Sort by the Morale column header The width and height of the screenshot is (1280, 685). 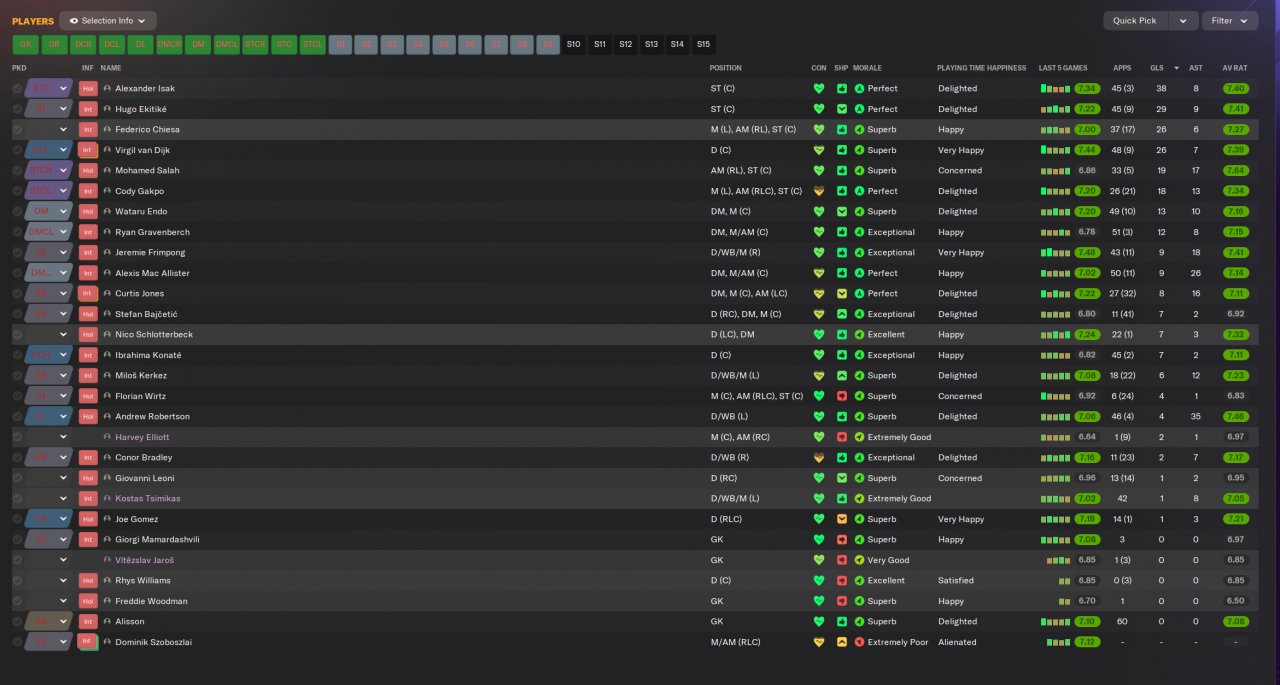[867, 68]
